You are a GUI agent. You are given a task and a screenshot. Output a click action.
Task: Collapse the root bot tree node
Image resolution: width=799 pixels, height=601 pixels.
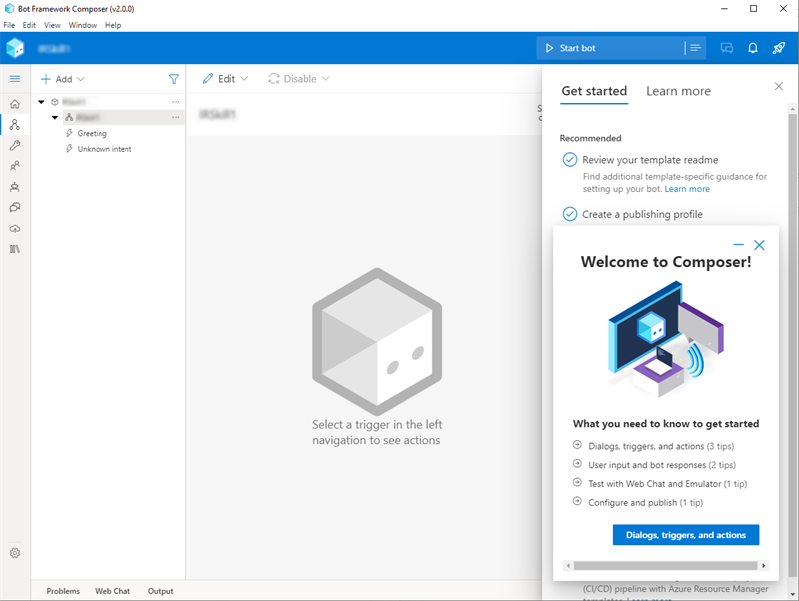[42, 102]
